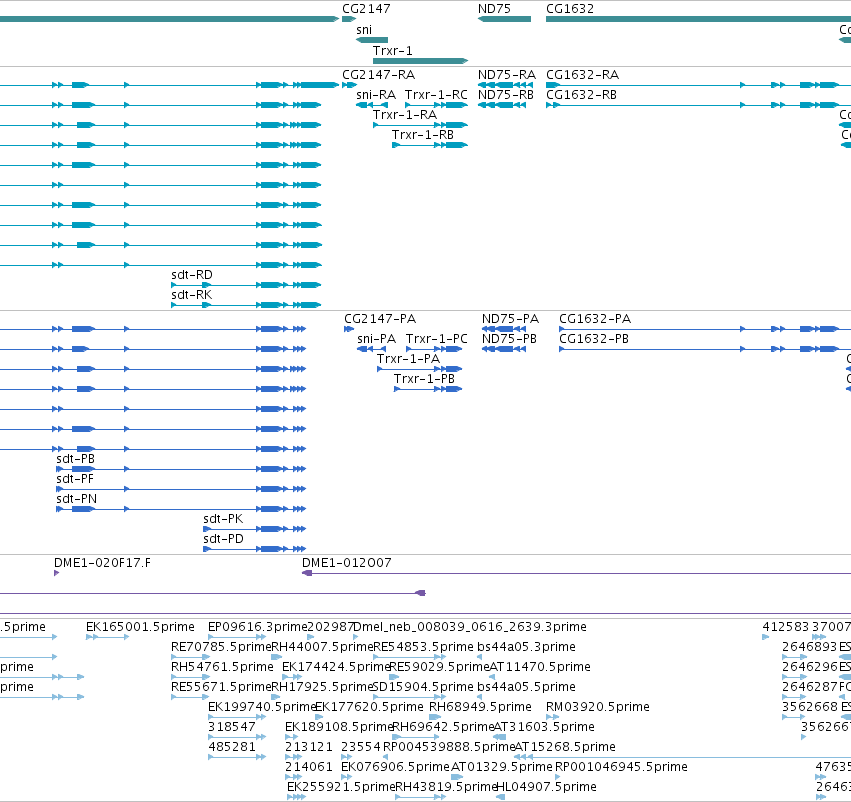This screenshot has width=851, height=802.
Task: Click the AT31603.5prime EST label
Action: coord(544,727)
